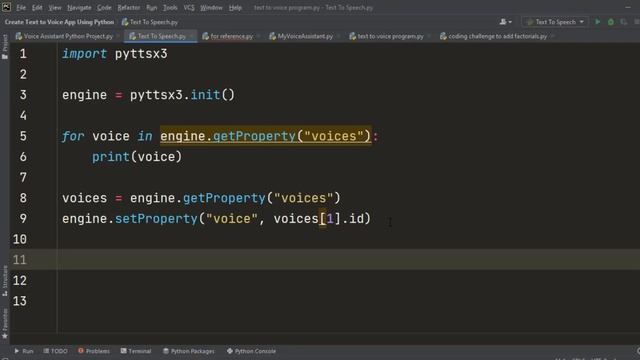The height and width of the screenshot is (360, 640).
Task: Open the Window menu
Action: 211,8
